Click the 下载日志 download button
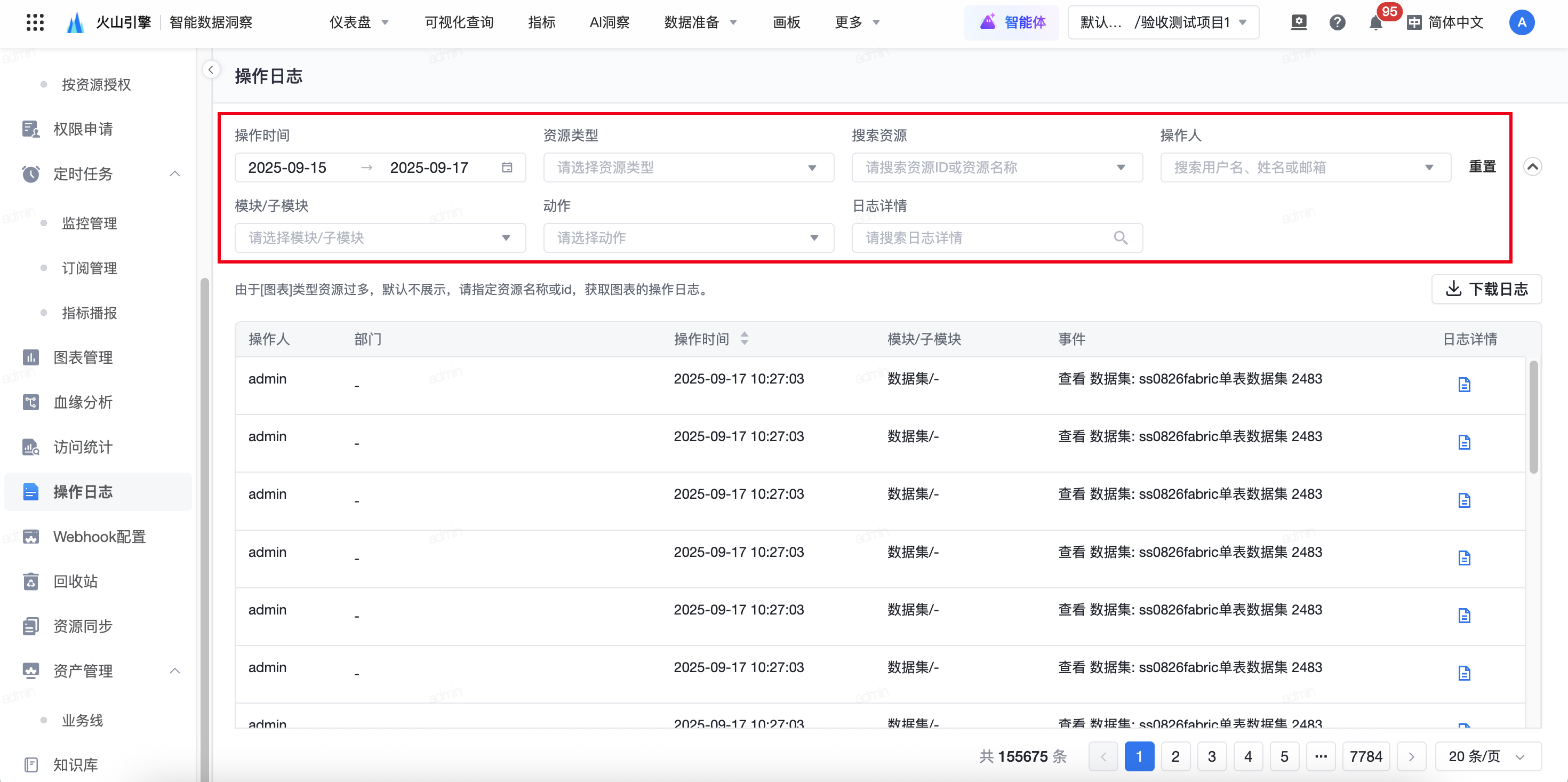 point(1486,289)
